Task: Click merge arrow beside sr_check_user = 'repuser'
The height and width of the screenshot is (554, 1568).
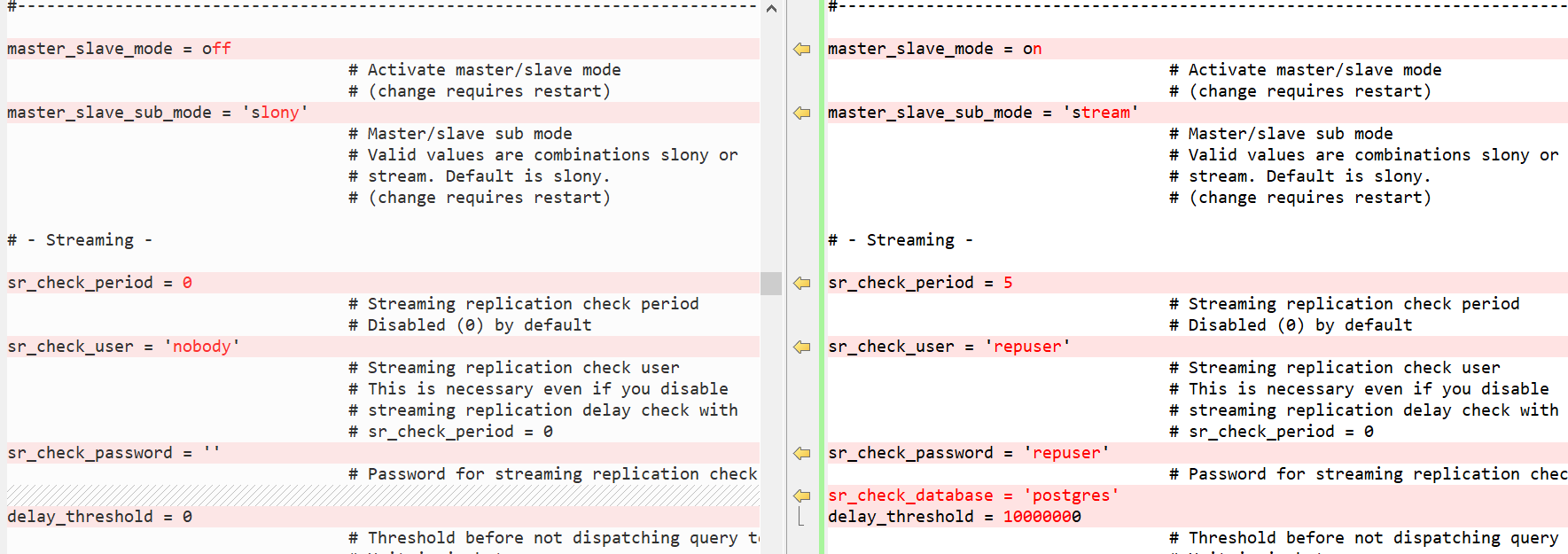Action: click(x=802, y=347)
